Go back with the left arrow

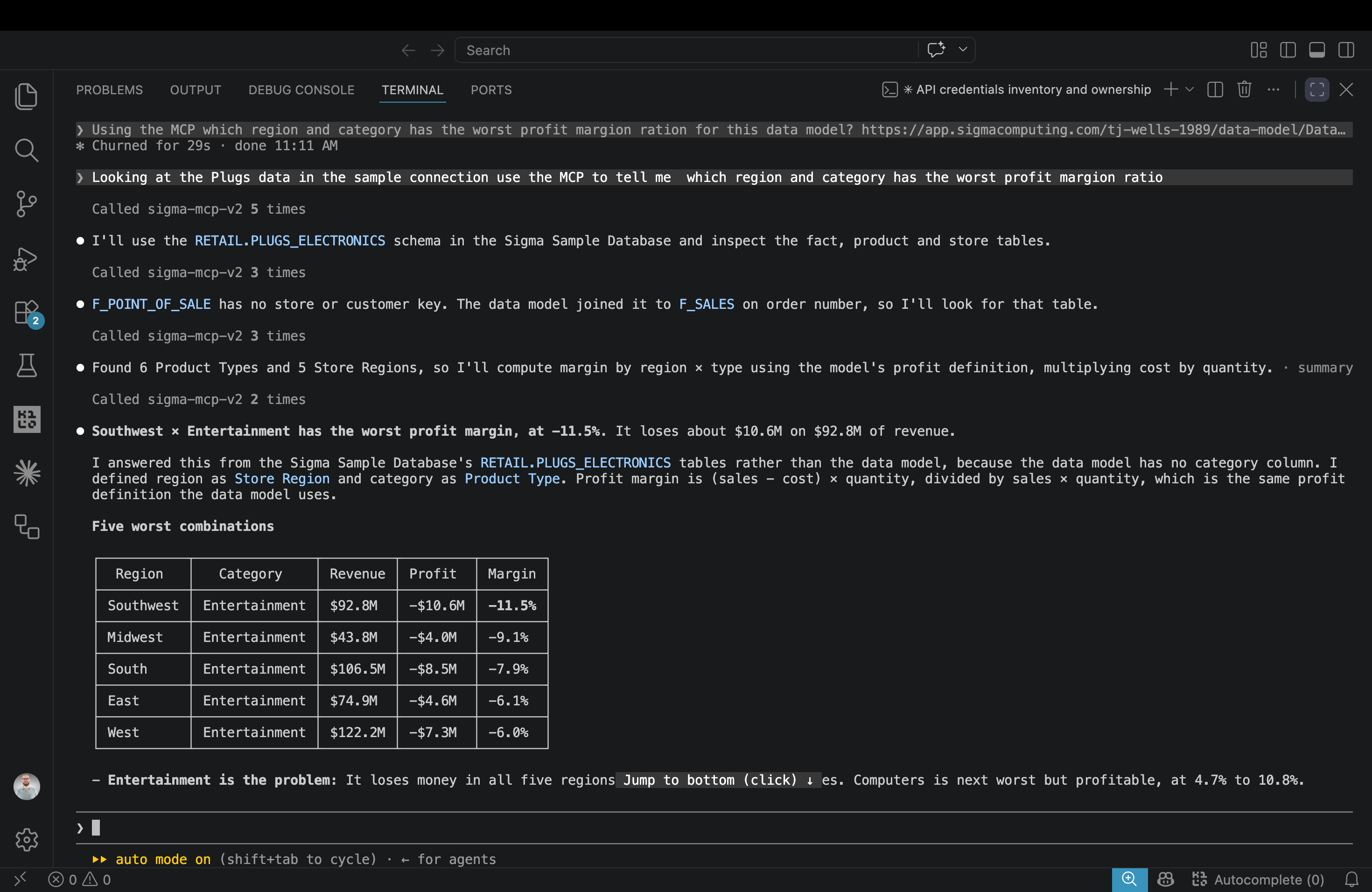click(x=408, y=50)
